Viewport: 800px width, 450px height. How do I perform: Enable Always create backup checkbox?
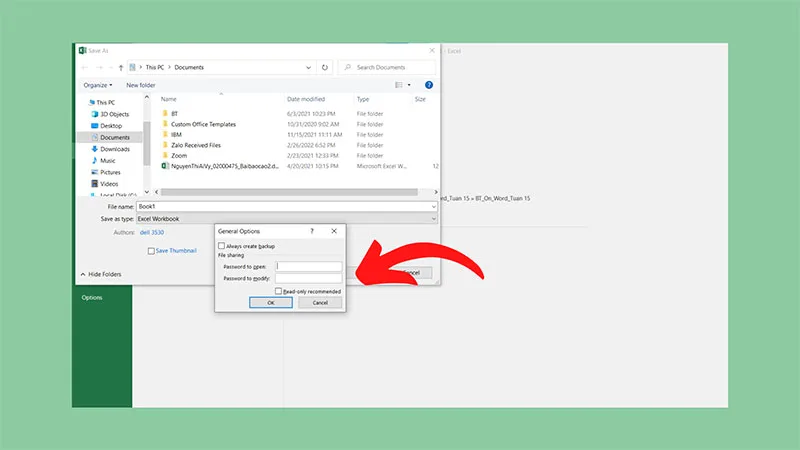221,246
